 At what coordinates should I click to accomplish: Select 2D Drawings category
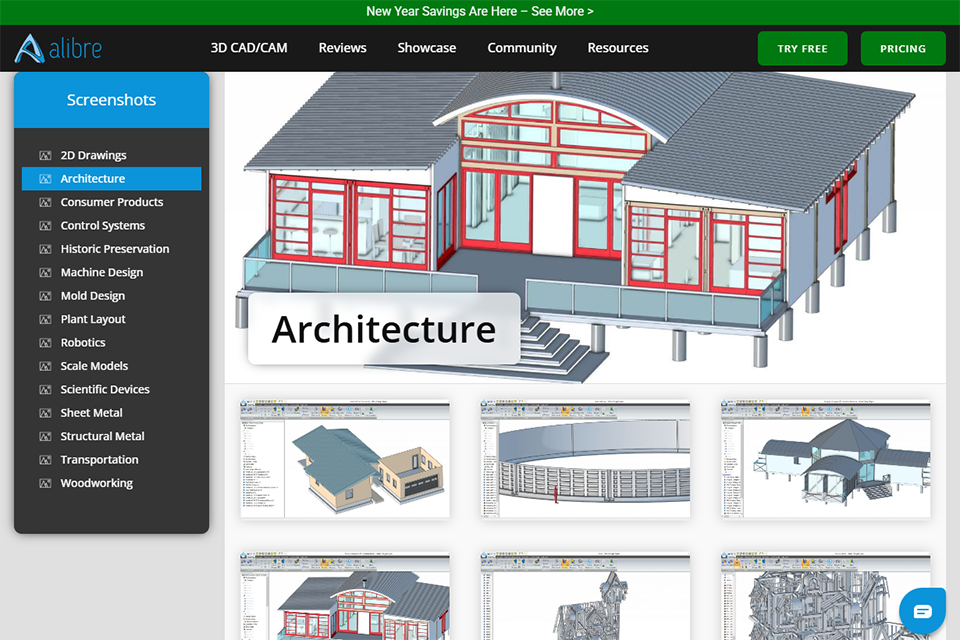coord(111,156)
